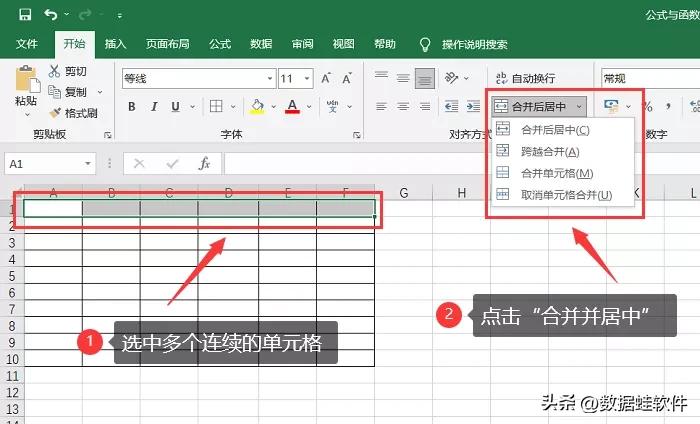Screen dimensions: 700x424
Task: Open the font size dropdown
Action: 308,78
